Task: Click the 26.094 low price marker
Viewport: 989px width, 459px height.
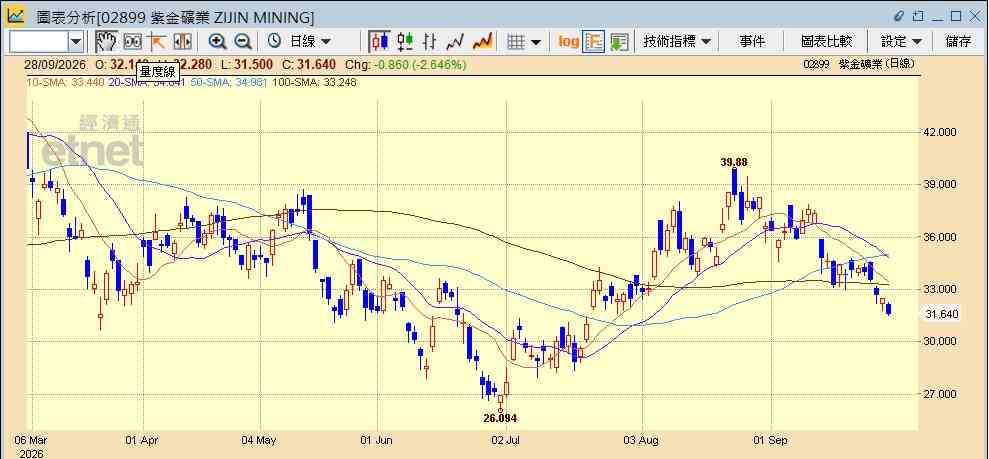Action: (501, 417)
